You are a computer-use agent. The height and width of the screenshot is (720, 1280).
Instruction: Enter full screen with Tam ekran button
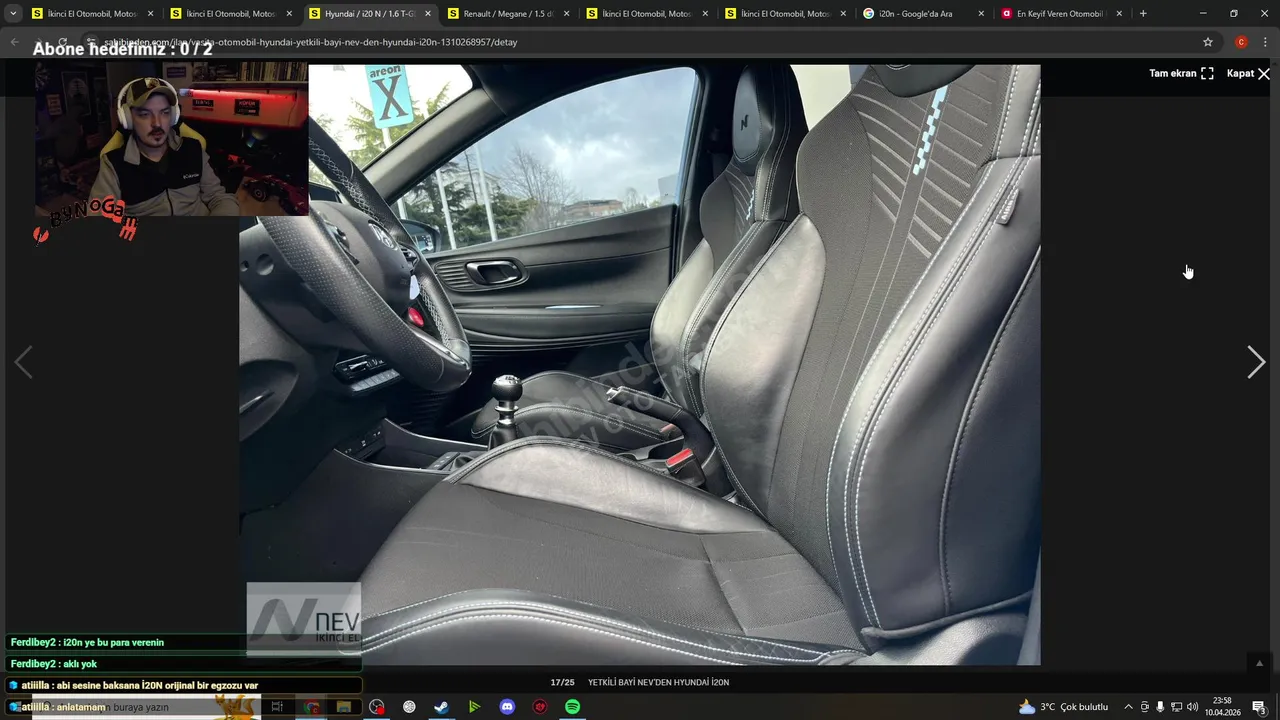point(1181,73)
